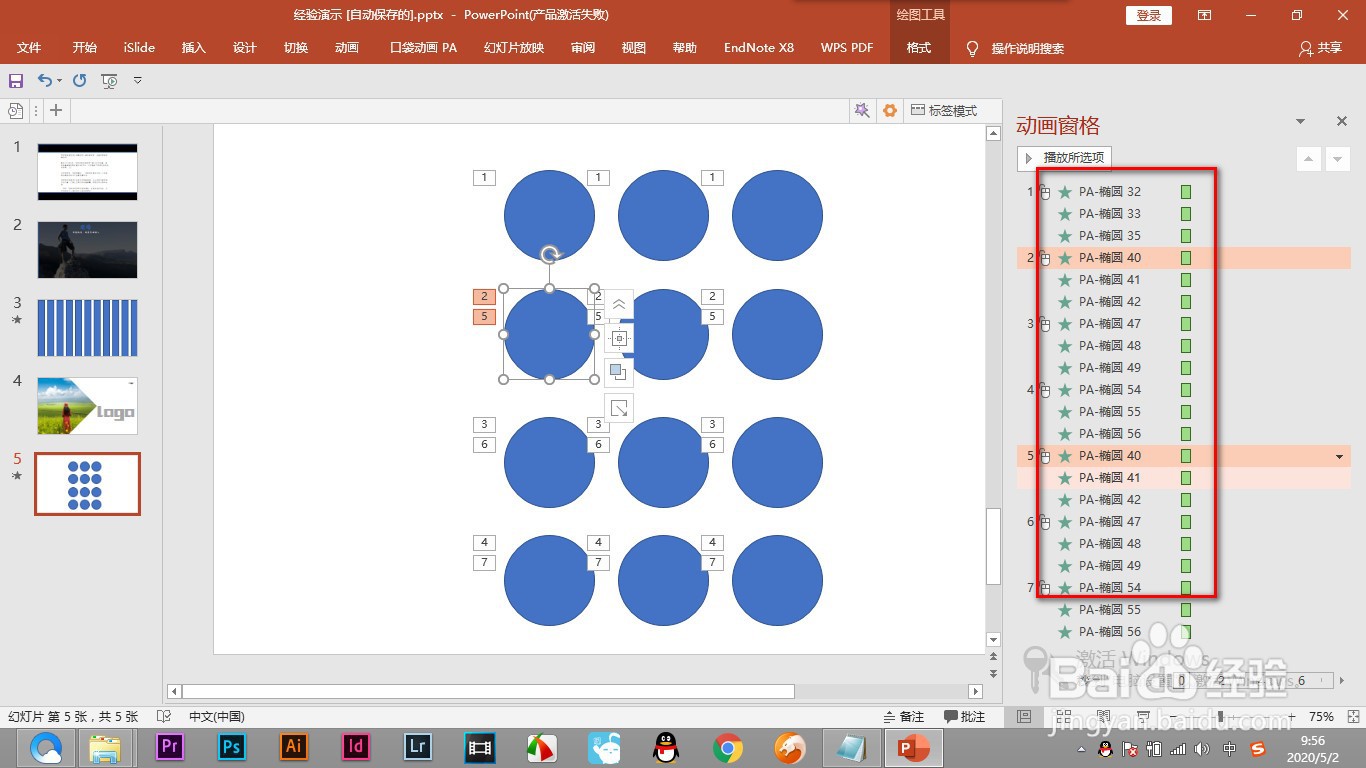
Task: Click animation tag 5 on selected circle
Action: [484, 317]
